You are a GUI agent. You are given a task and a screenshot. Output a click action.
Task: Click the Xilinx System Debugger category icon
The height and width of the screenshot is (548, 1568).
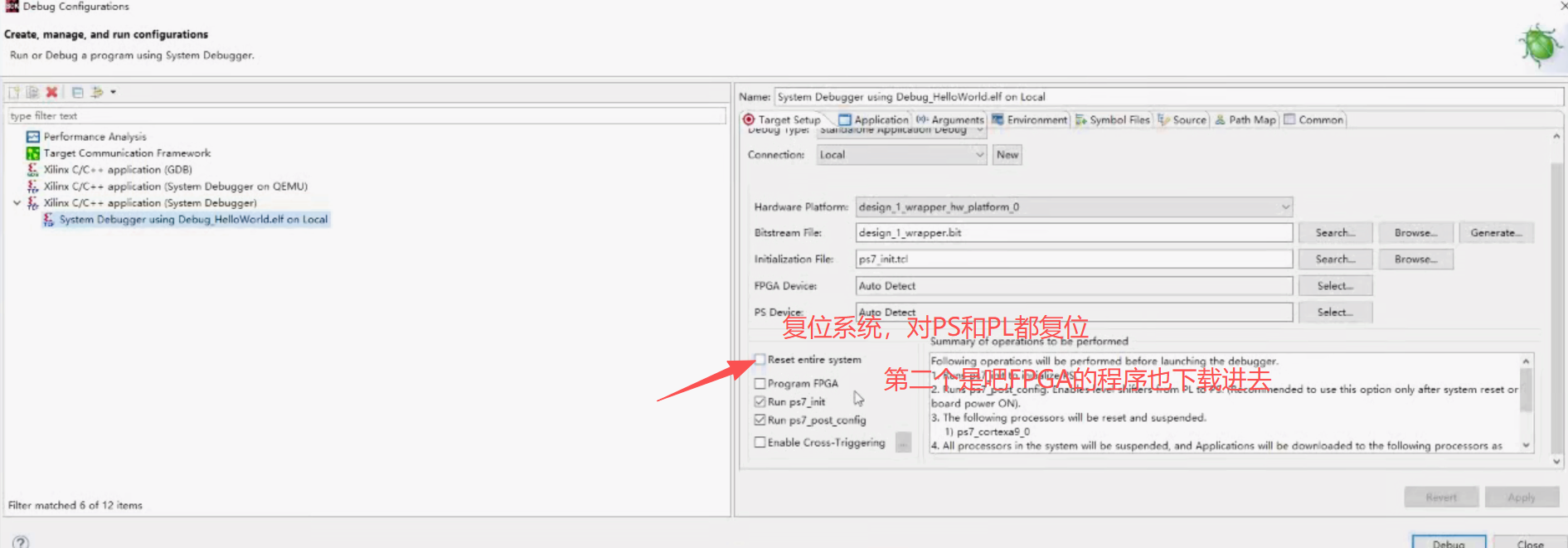(32, 203)
